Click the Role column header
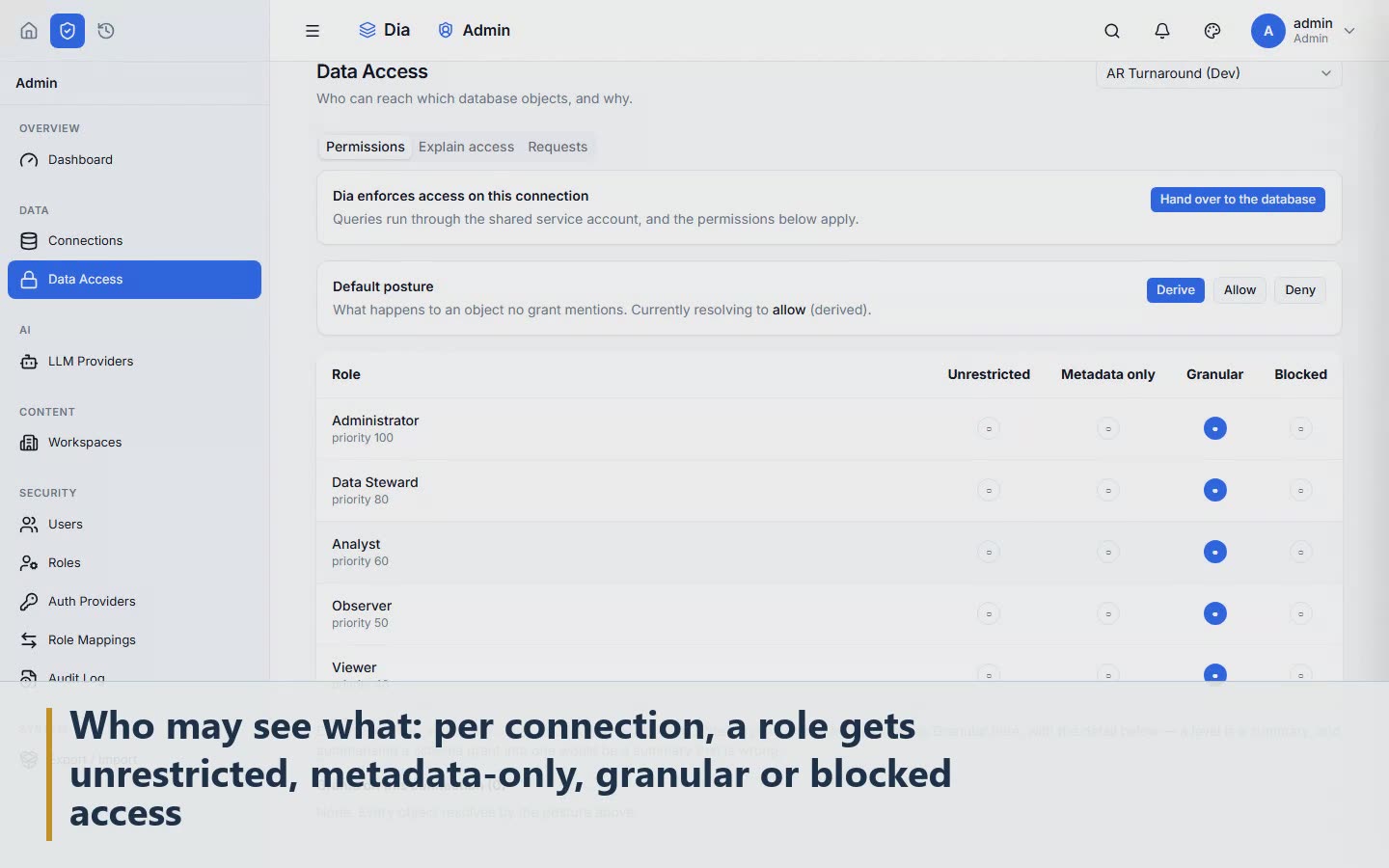Screen dimensions: 1389x868 point(346,374)
